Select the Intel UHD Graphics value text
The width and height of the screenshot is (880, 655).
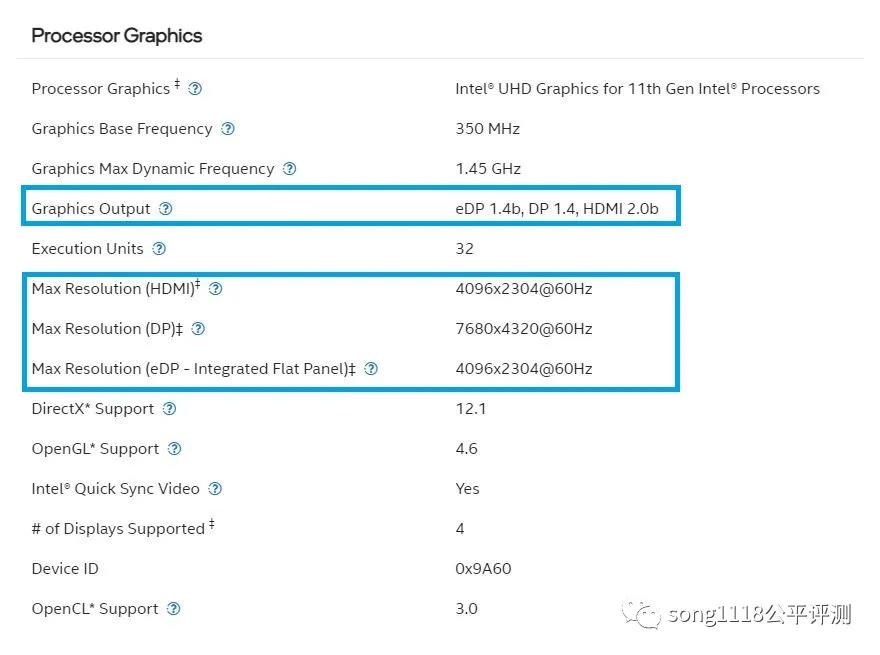(638, 89)
